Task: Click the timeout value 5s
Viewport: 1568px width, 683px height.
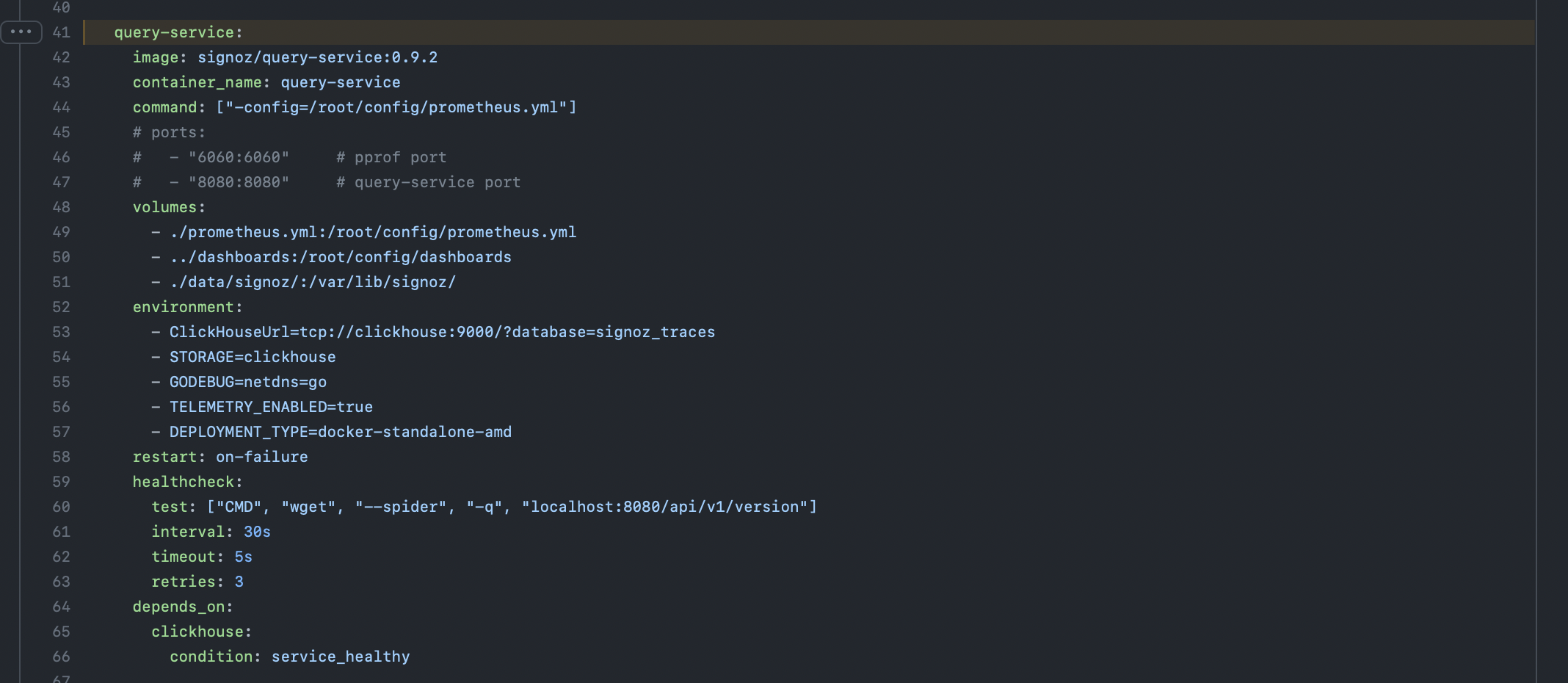Action: click(244, 557)
